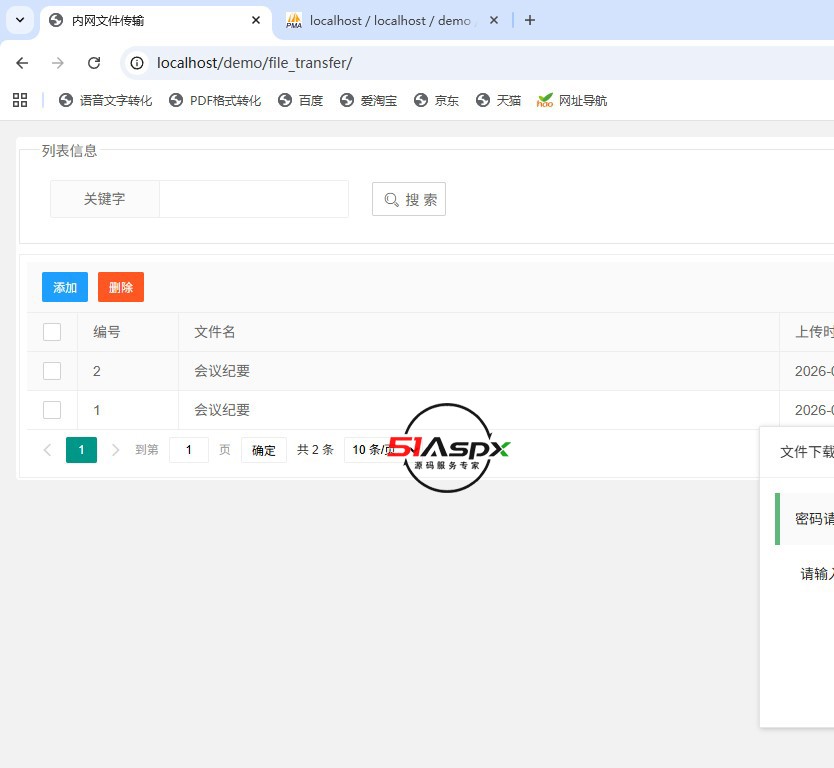This screenshot has width=834, height=768.
Task: Click the keyword input field next to 关键字
Action: pos(253,199)
